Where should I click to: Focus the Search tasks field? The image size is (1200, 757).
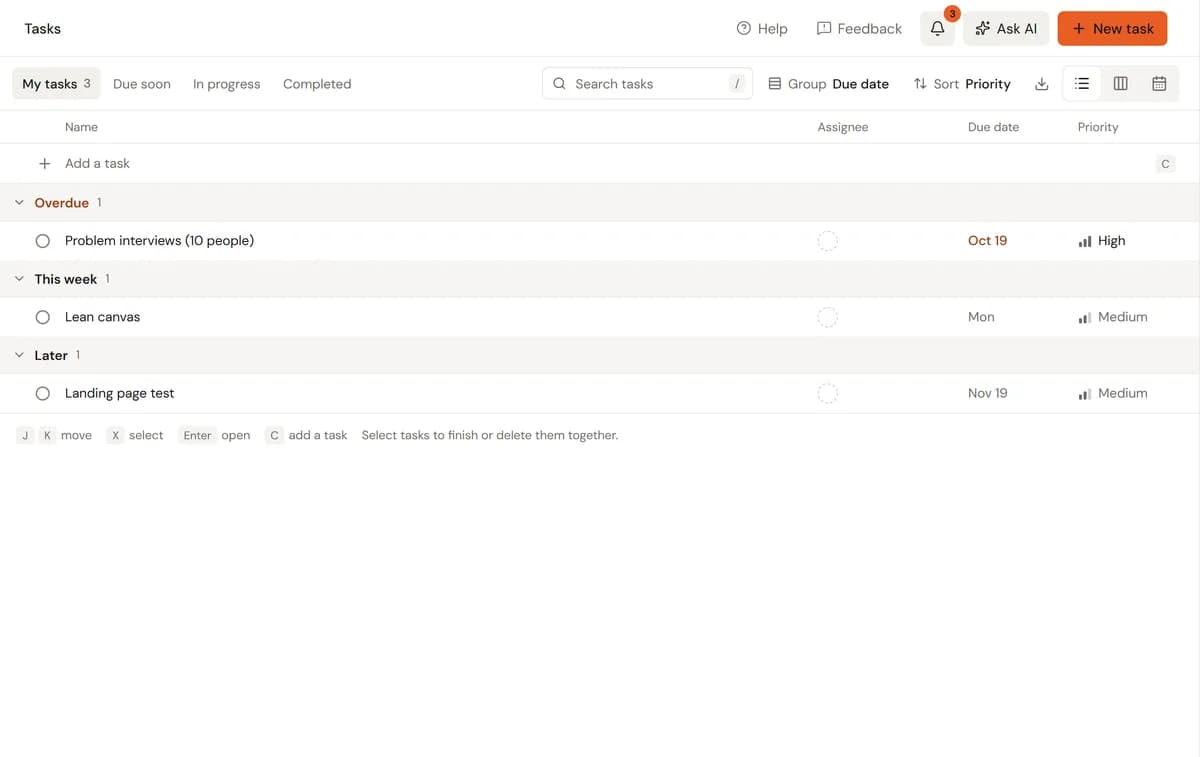pos(647,84)
